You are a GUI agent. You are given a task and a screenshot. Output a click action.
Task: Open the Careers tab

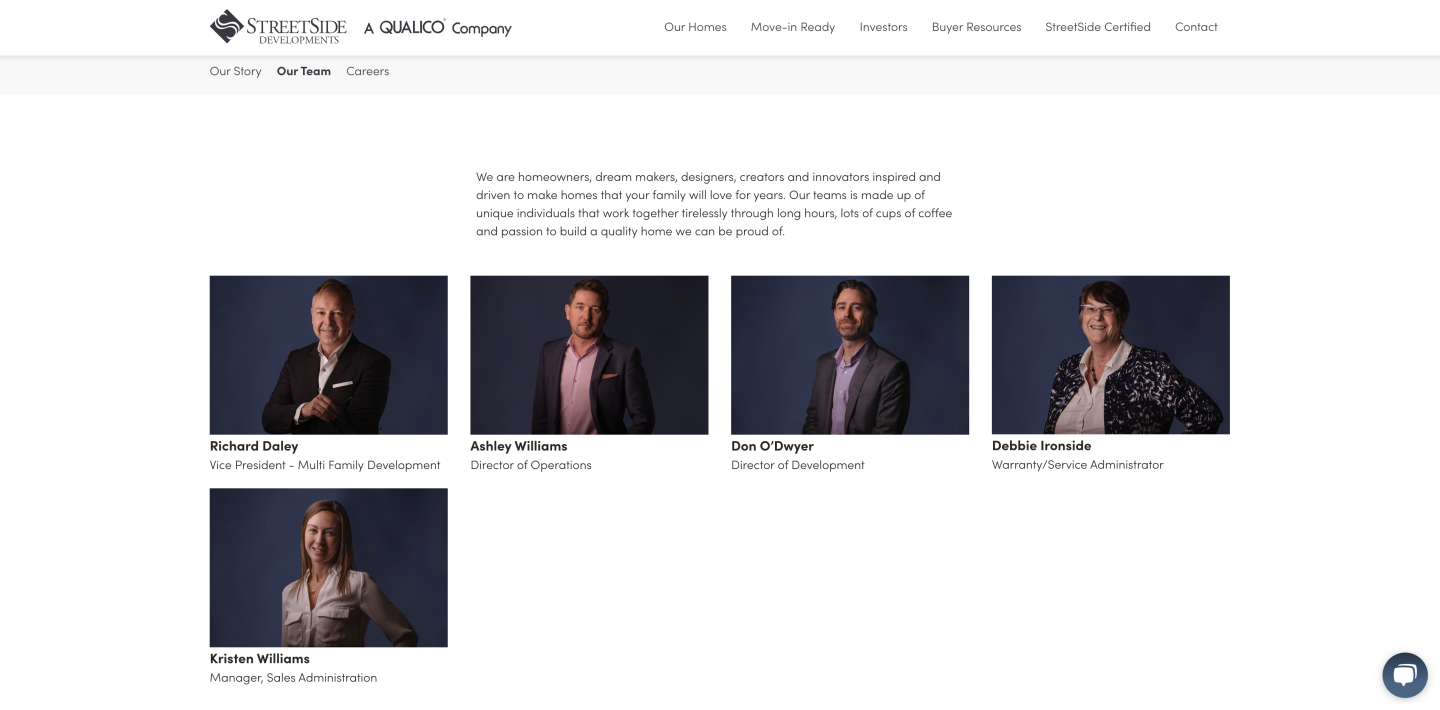[367, 71]
